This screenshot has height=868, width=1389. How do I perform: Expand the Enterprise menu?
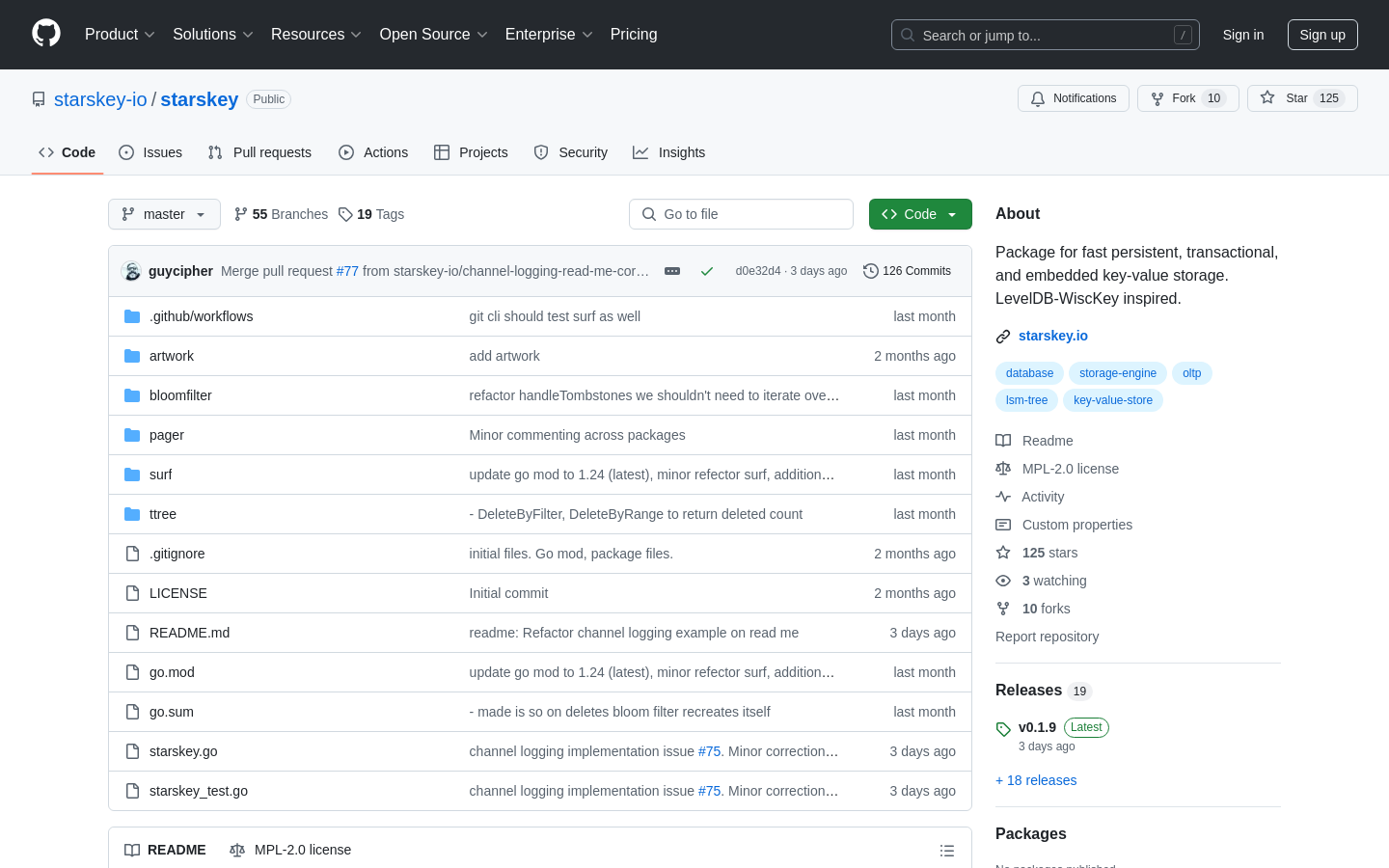549,35
